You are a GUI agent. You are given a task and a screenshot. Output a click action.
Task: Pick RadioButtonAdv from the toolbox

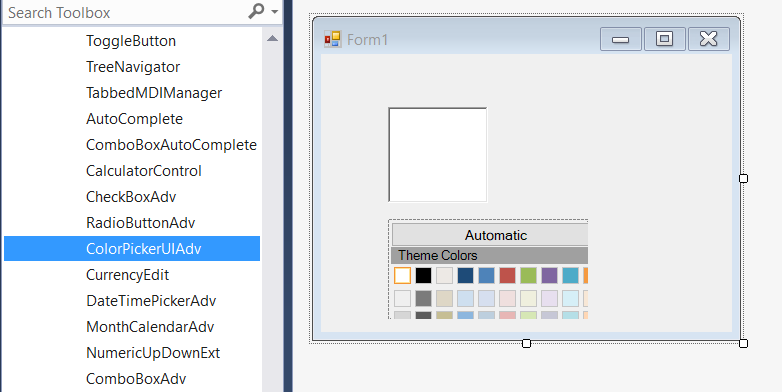tap(140, 222)
